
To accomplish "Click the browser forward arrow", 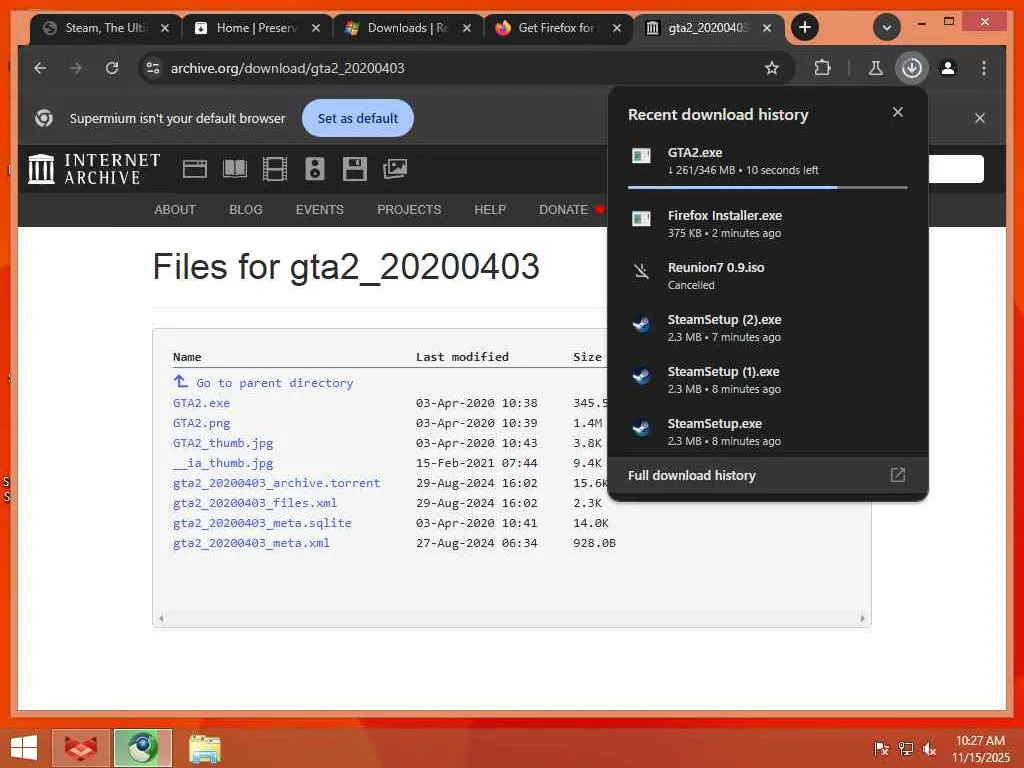I will [x=76, y=68].
